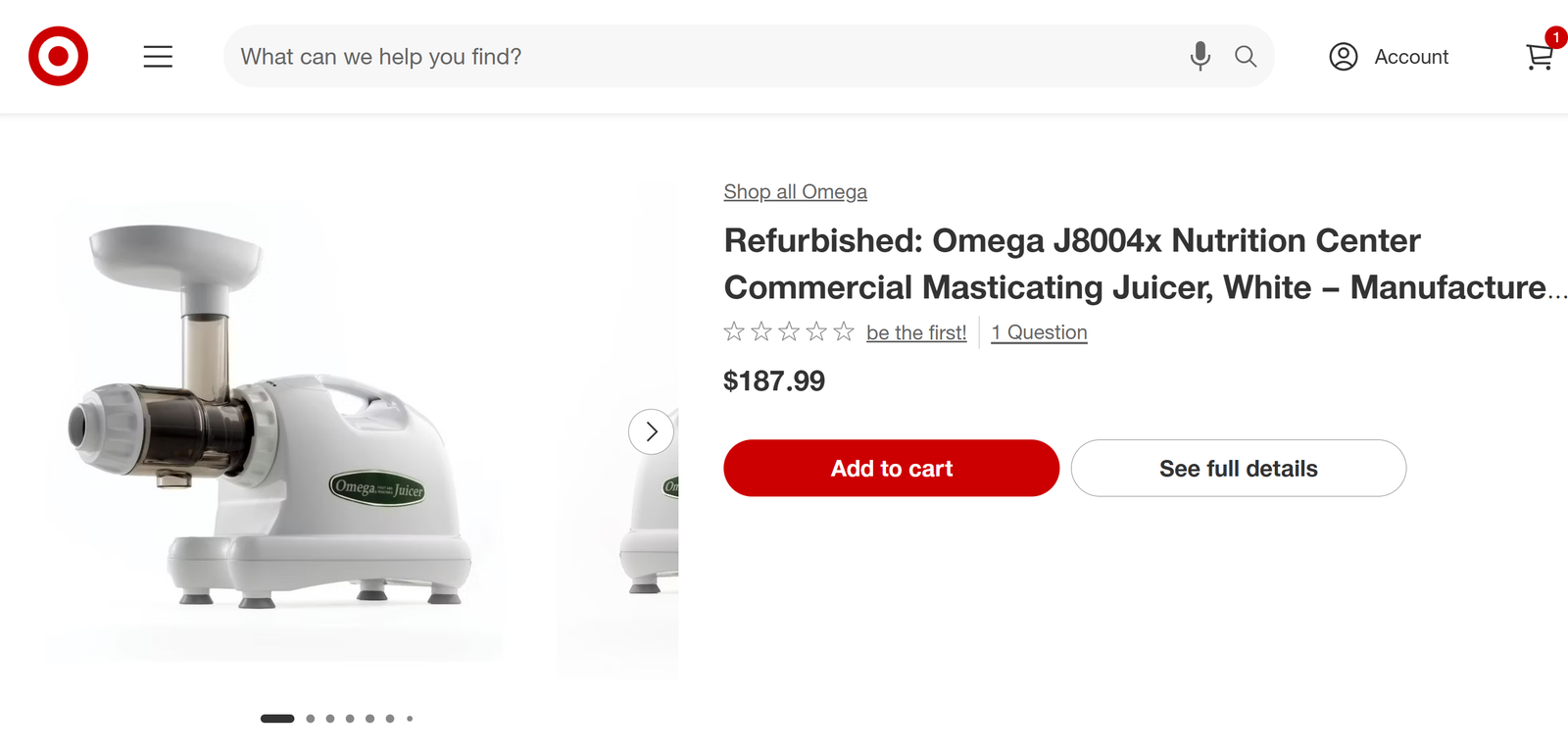Click the first rating star
The image size is (1568, 755).
pyautogui.click(x=734, y=332)
